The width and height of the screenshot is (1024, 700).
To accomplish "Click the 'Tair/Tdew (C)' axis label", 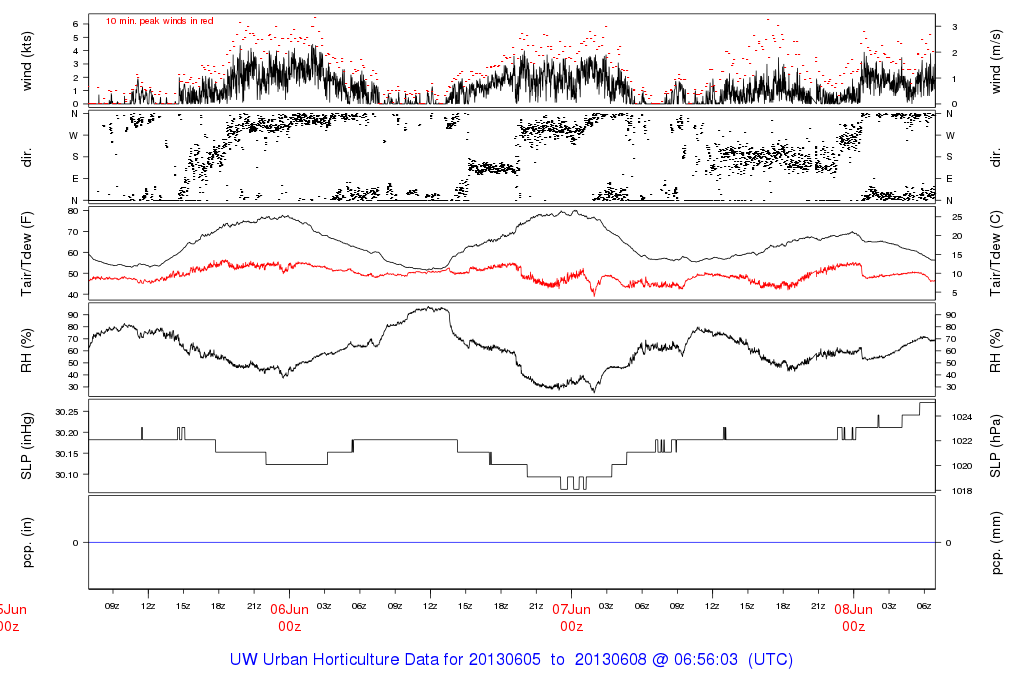I will pos(995,253).
